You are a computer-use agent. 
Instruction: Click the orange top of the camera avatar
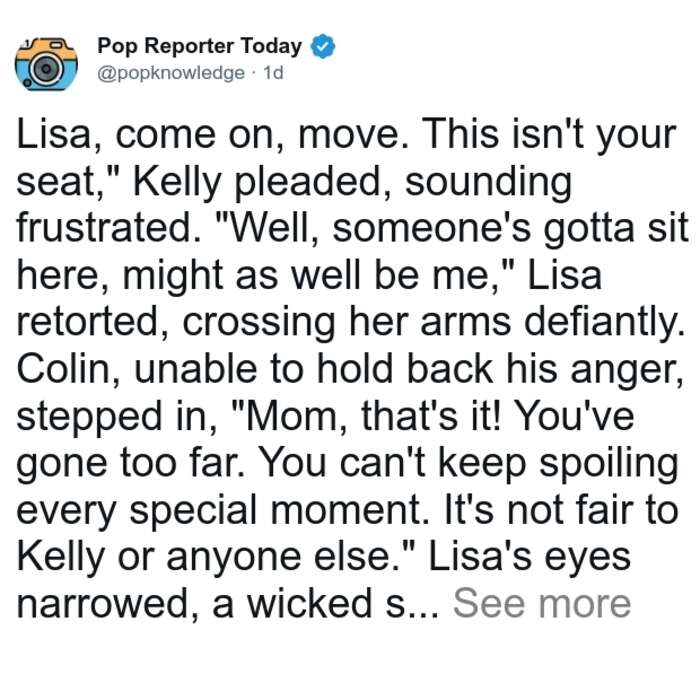pyautogui.click(x=46, y=48)
